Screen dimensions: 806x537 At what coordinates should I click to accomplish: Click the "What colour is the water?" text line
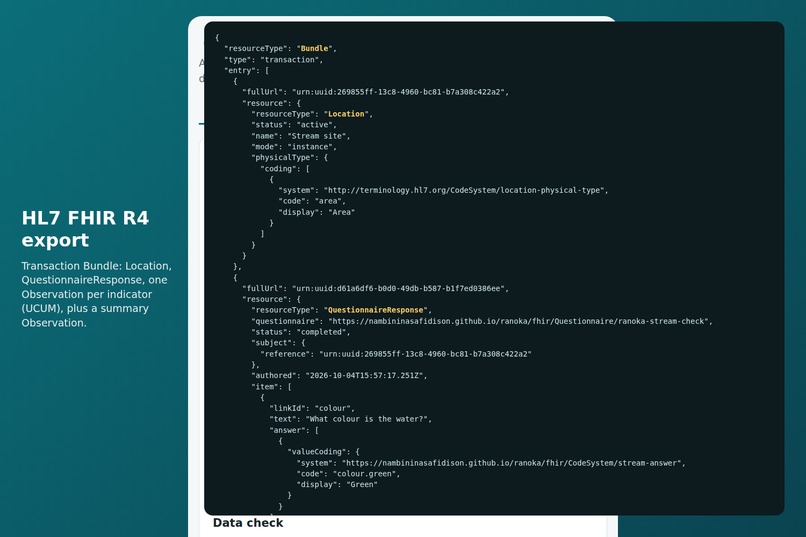tap(350, 419)
